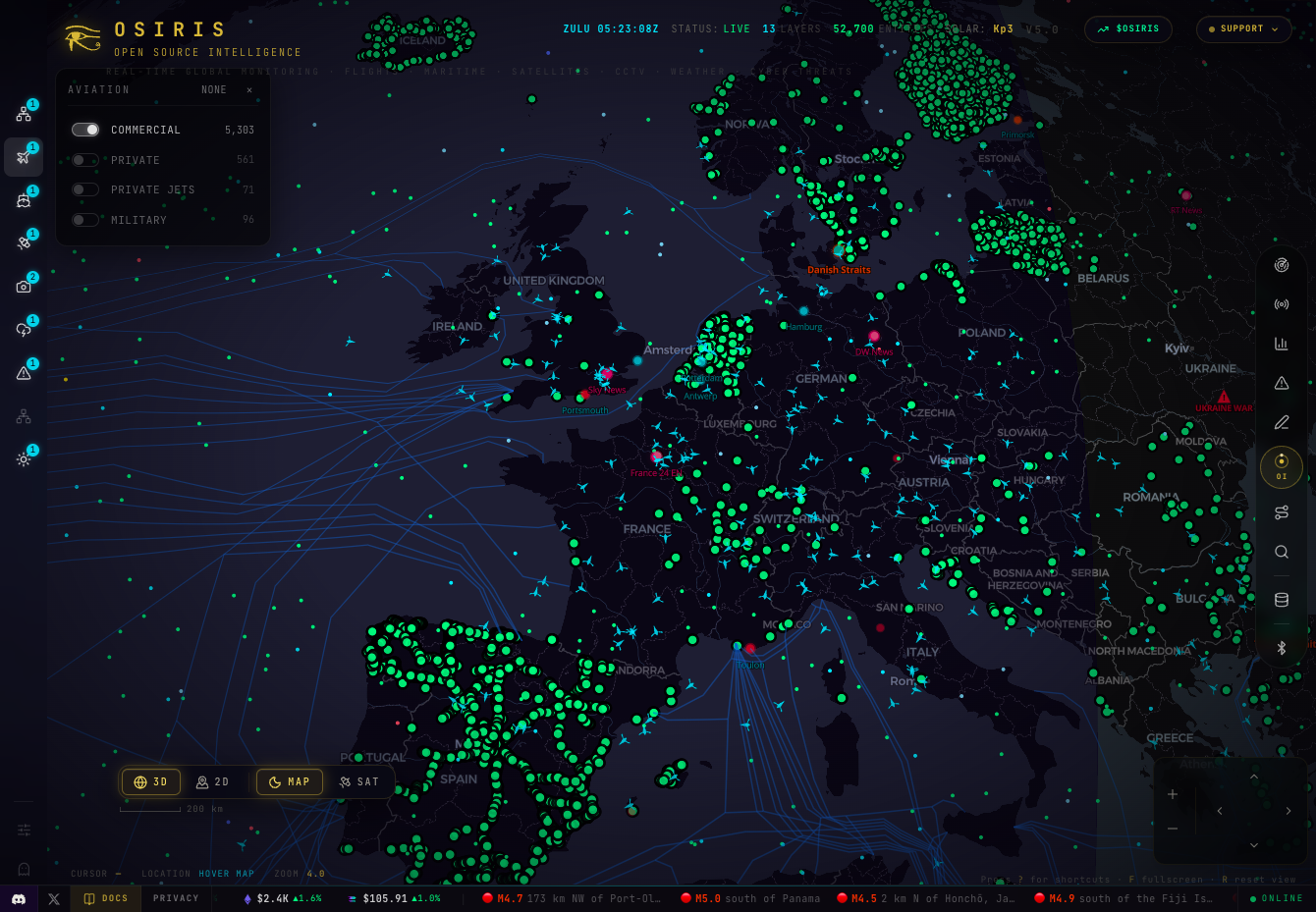Open the network topology layer icon with badge
Screen dimensions: 1316x912
tap(24, 114)
